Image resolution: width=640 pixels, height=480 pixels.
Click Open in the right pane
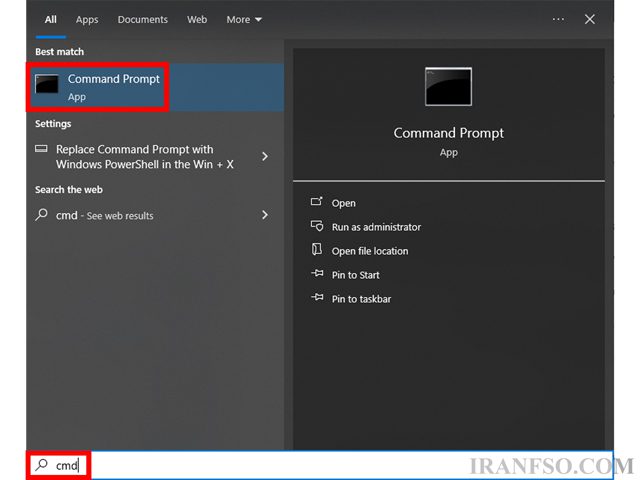pyautogui.click(x=343, y=203)
